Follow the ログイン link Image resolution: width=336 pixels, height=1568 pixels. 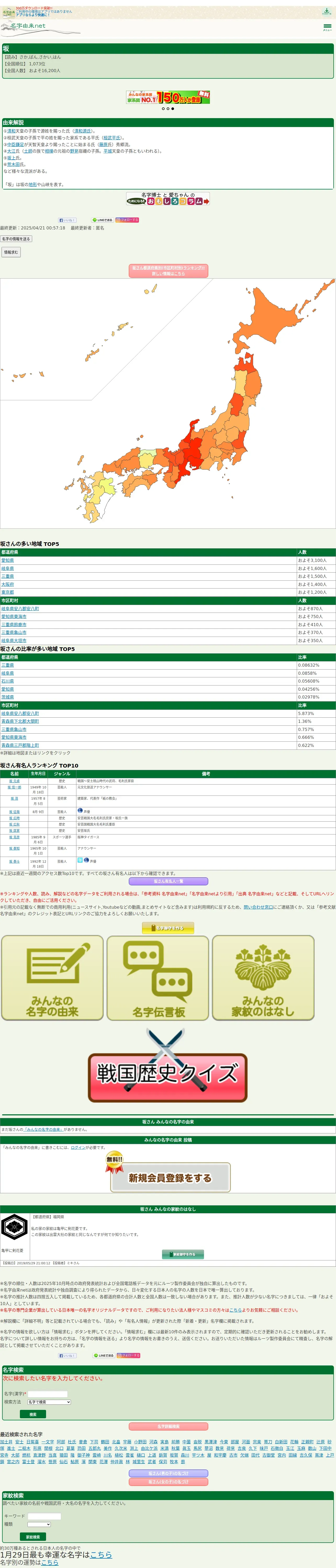(78, 1148)
